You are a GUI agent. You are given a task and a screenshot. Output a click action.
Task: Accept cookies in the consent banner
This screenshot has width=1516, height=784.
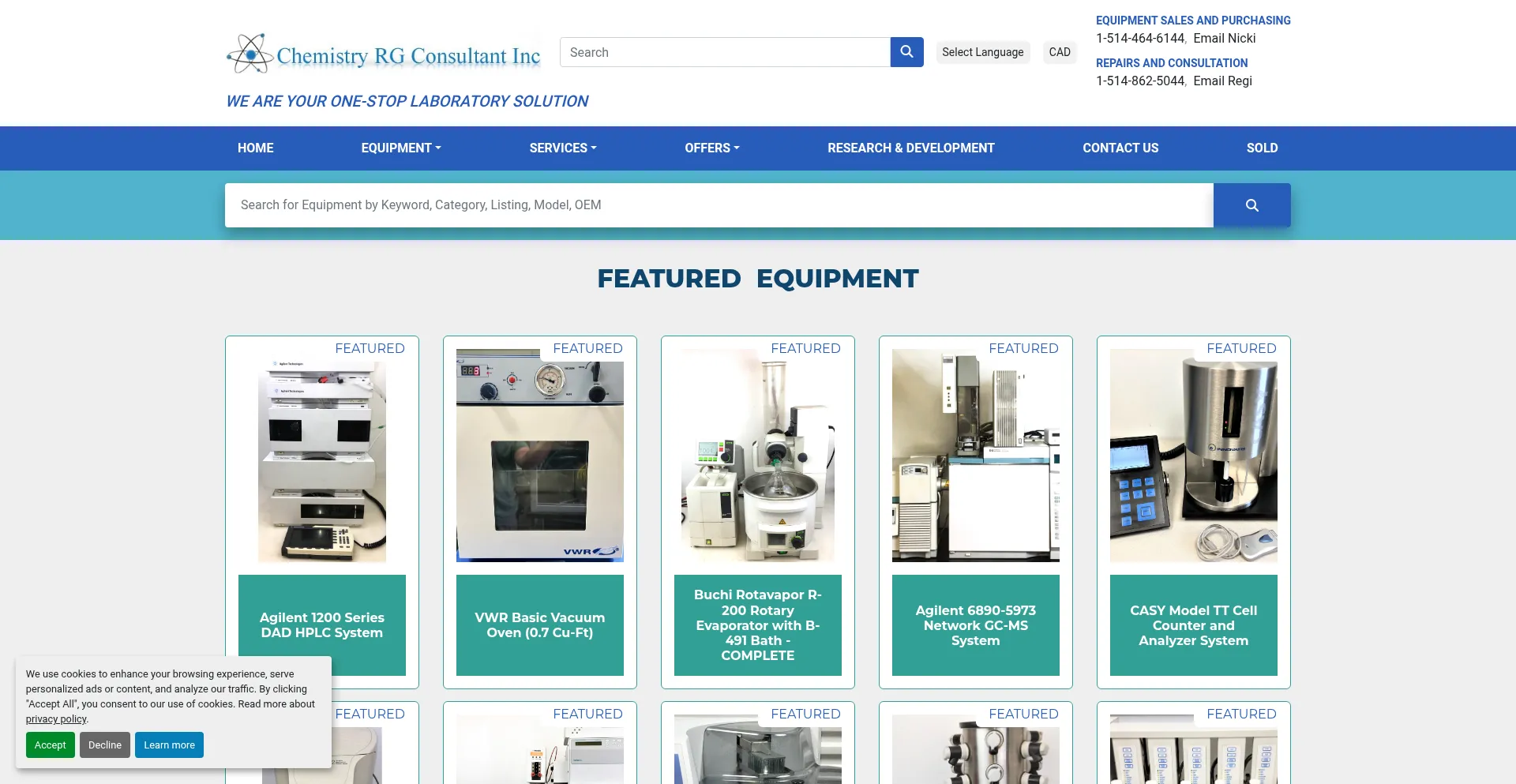[51, 745]
